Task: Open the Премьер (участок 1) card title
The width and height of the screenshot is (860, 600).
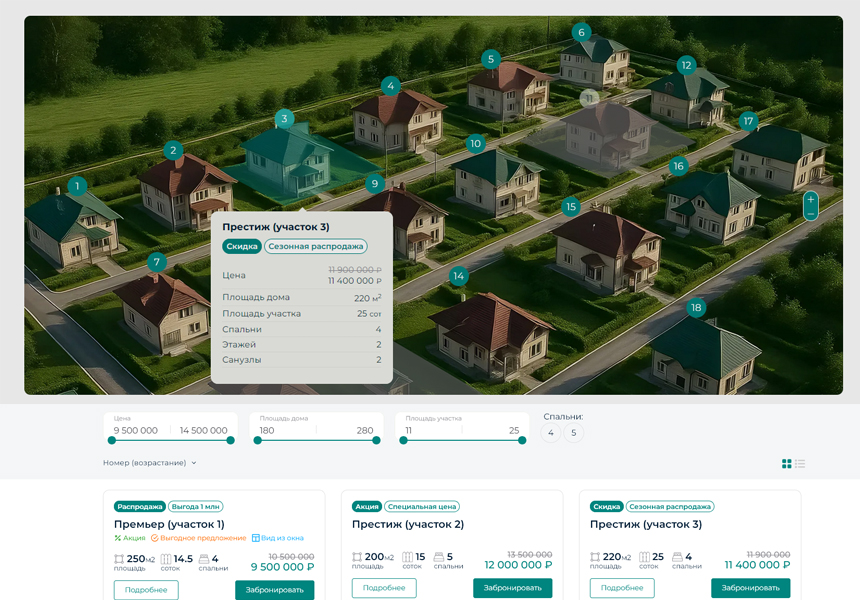Action: pos(169,524)
